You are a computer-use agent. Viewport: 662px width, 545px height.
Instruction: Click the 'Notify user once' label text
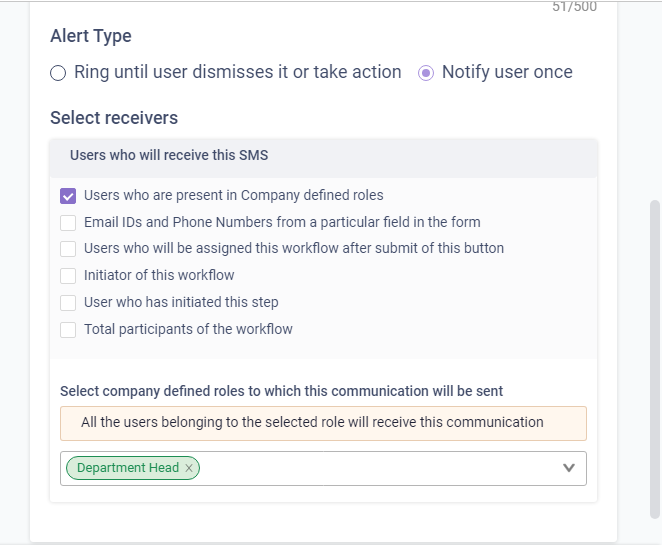(507, 72)
